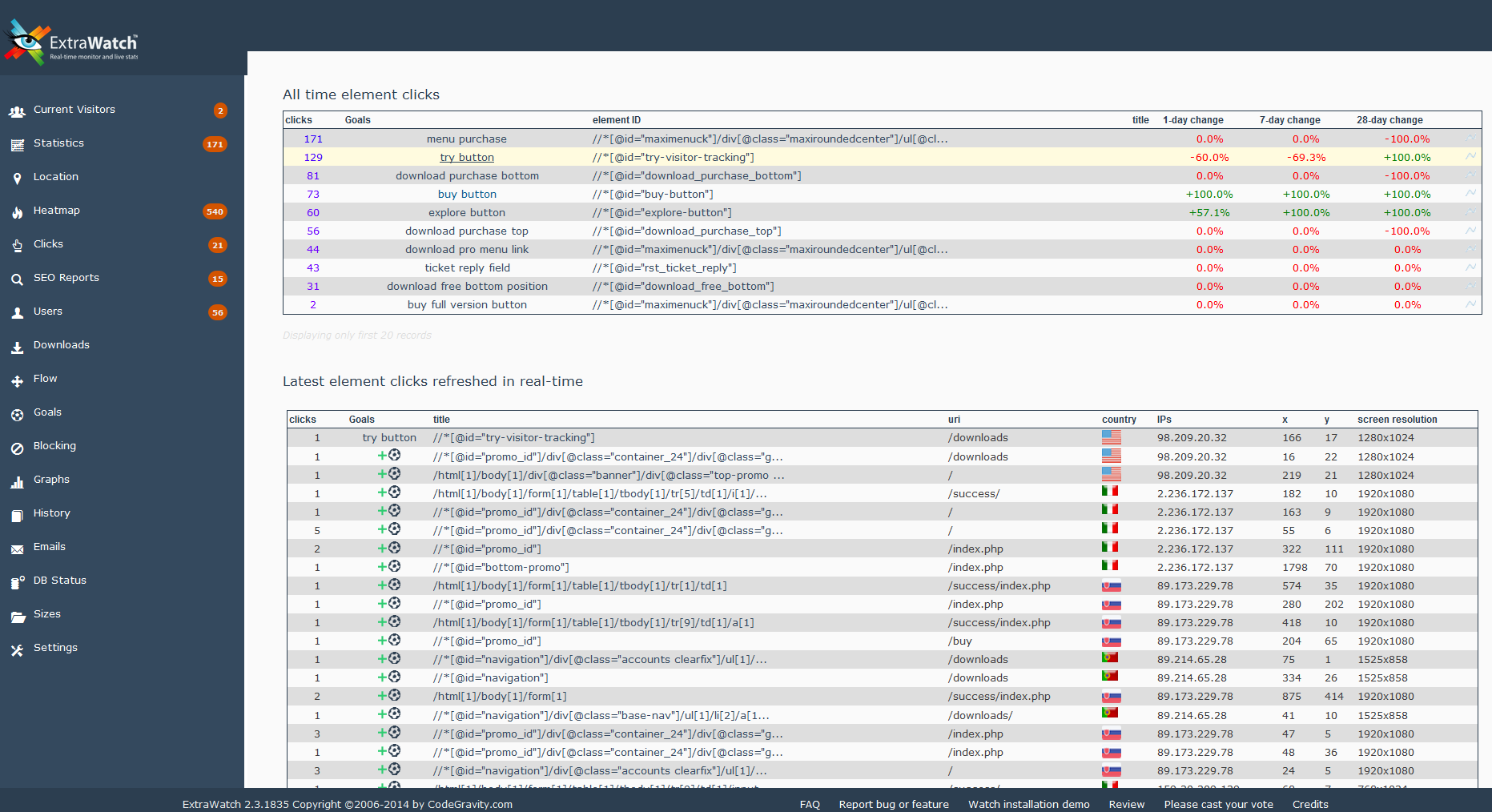Screen dimensions: 1492x812
Task: Click the trend graph icon in buy button row
Action: point(1470,194)
